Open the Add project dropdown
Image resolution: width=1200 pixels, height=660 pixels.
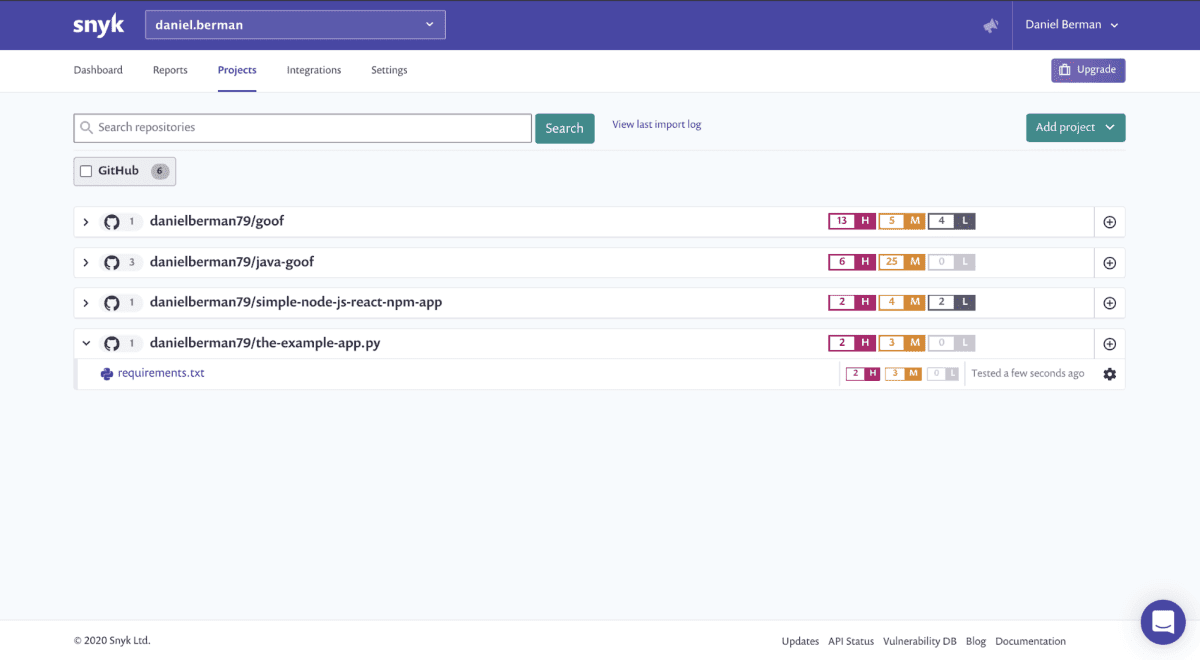(x=1075, y=128)
